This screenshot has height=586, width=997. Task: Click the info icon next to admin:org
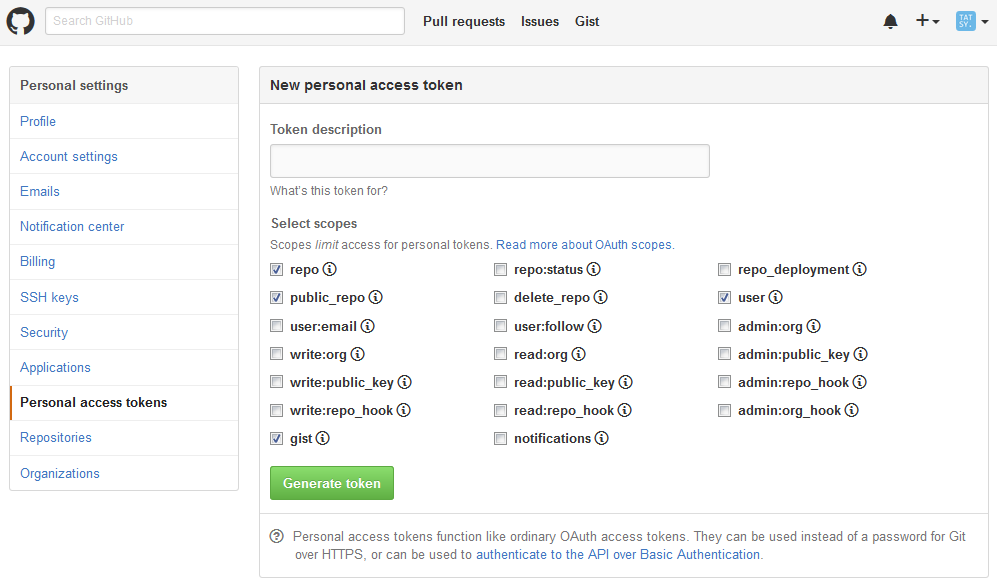point(813,325)
